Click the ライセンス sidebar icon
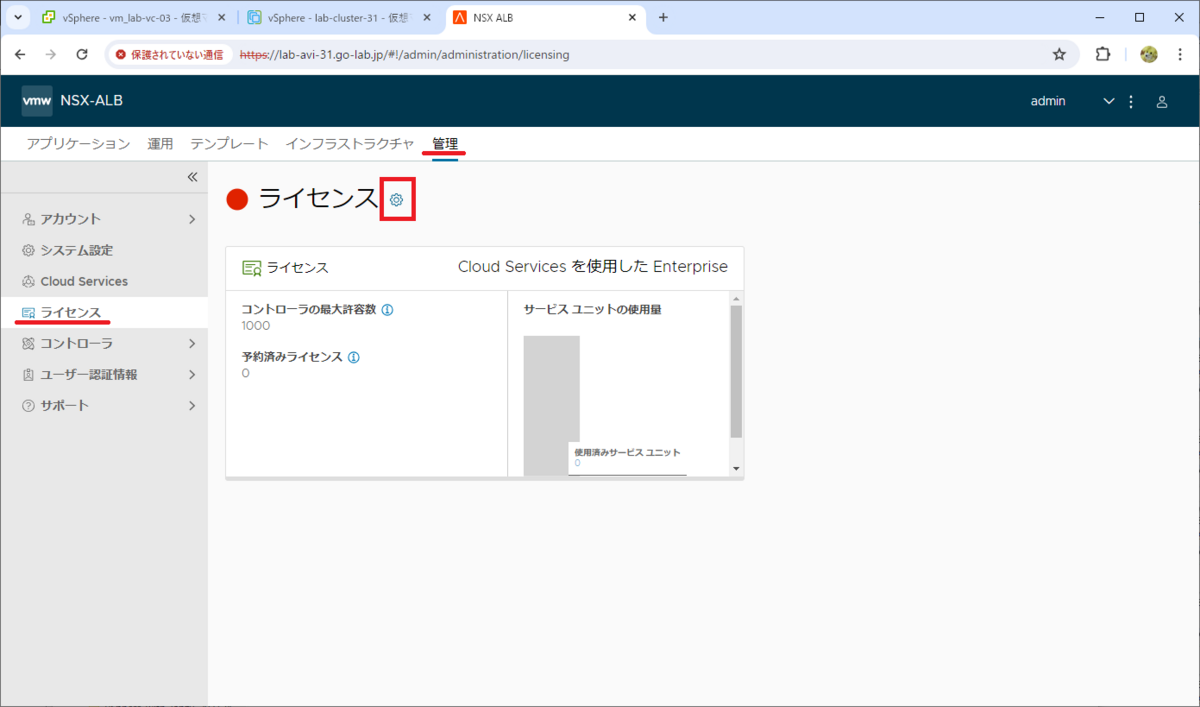 pos(28,313)
